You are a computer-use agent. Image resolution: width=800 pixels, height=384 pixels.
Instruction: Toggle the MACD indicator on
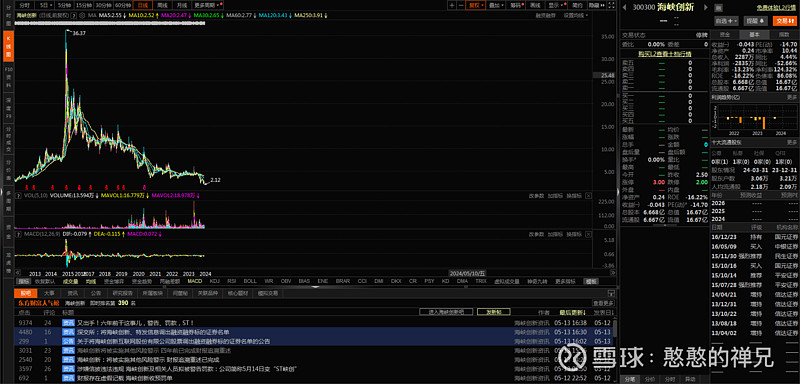tap(194, 281)
